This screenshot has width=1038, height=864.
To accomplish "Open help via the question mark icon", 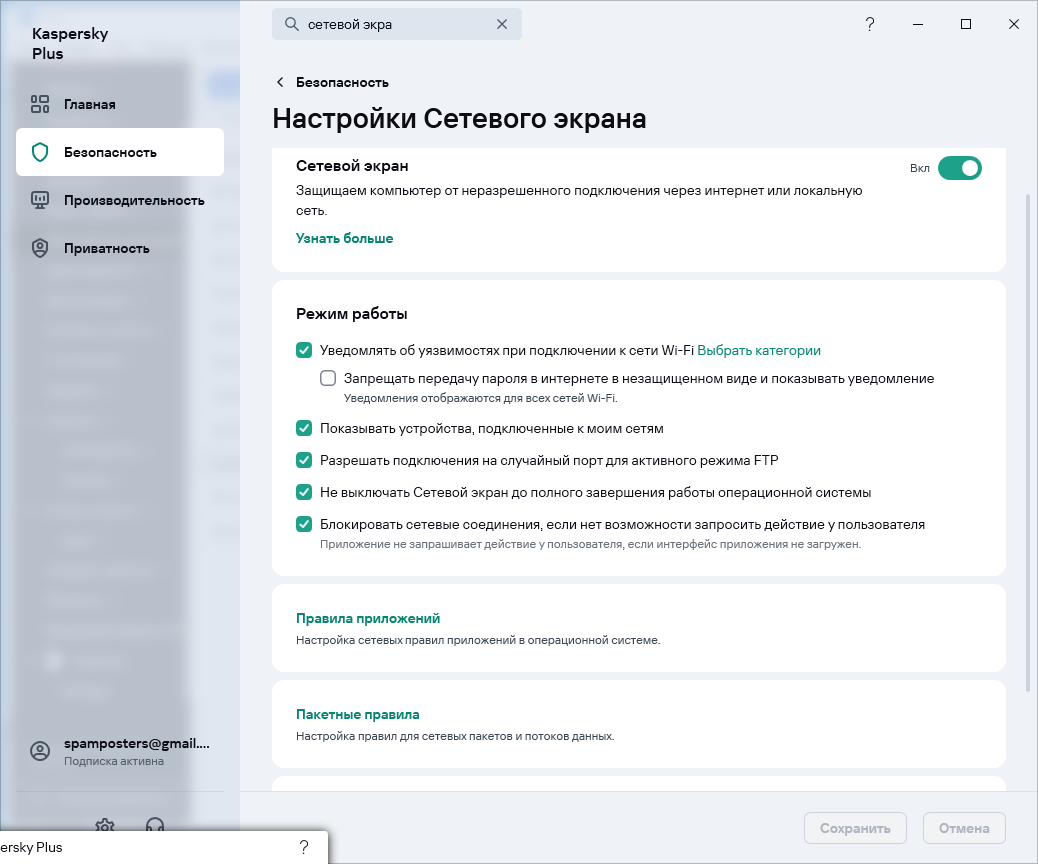I will (x=870, y=24).
